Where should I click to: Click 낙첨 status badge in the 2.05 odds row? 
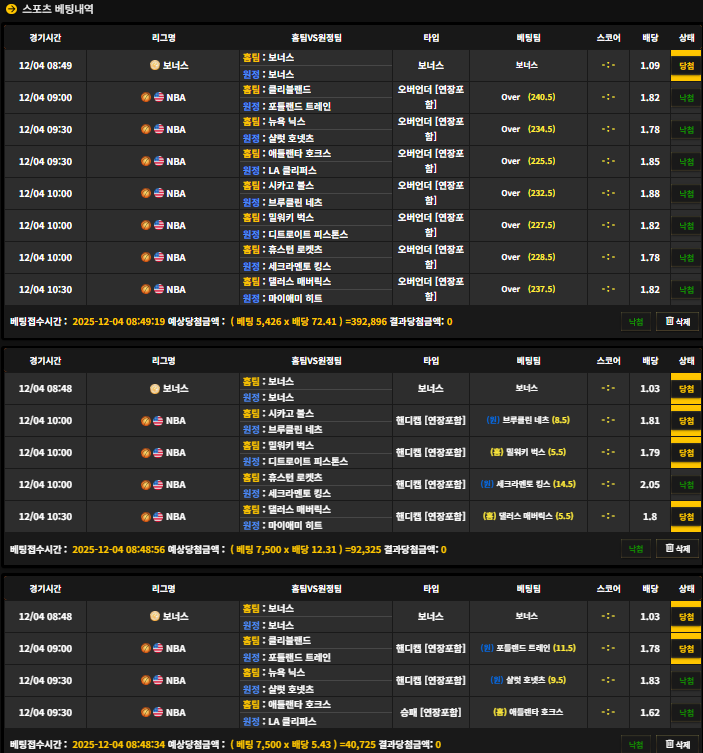[x=686, y=485]
